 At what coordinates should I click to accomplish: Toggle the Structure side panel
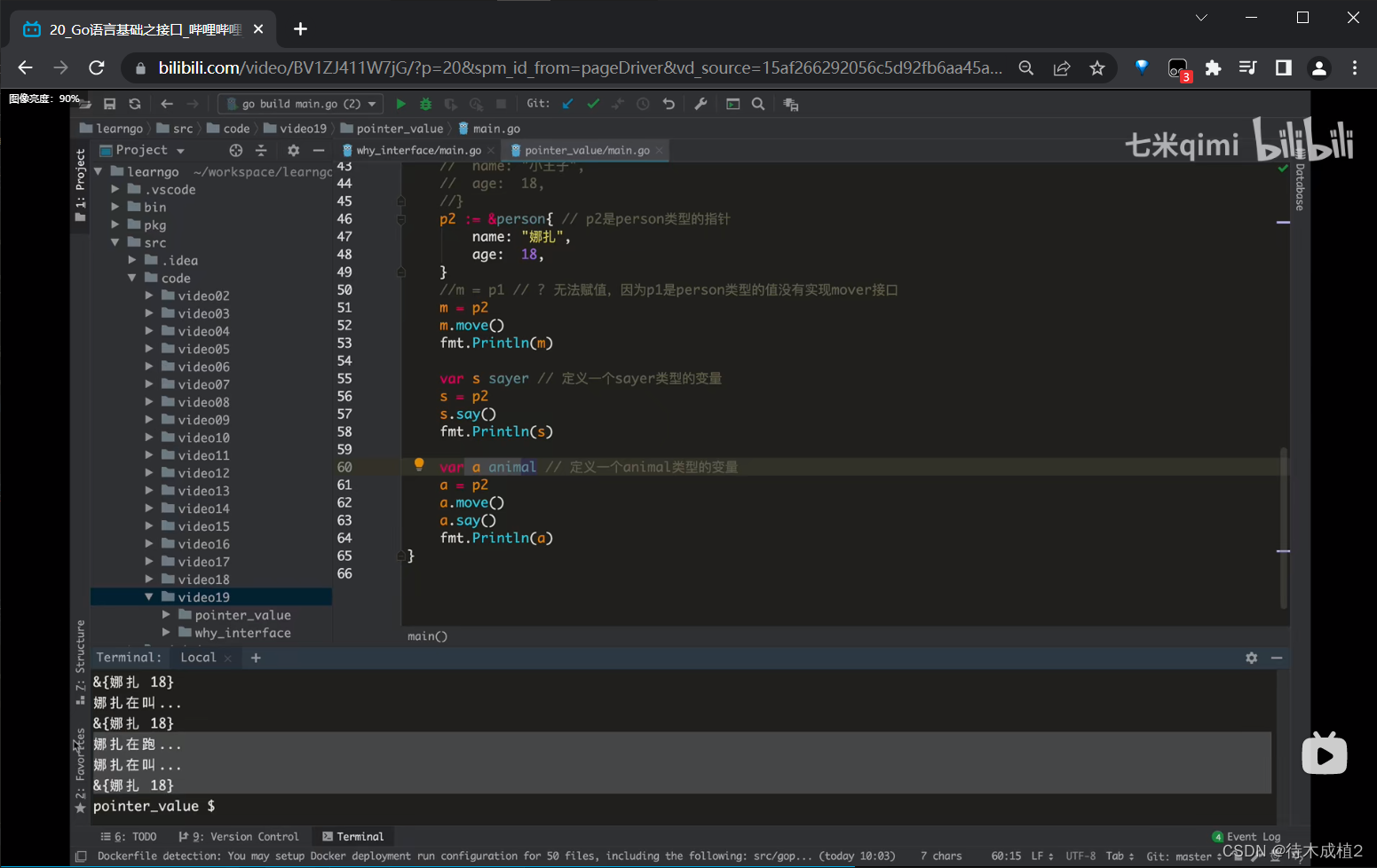[81, 661]
